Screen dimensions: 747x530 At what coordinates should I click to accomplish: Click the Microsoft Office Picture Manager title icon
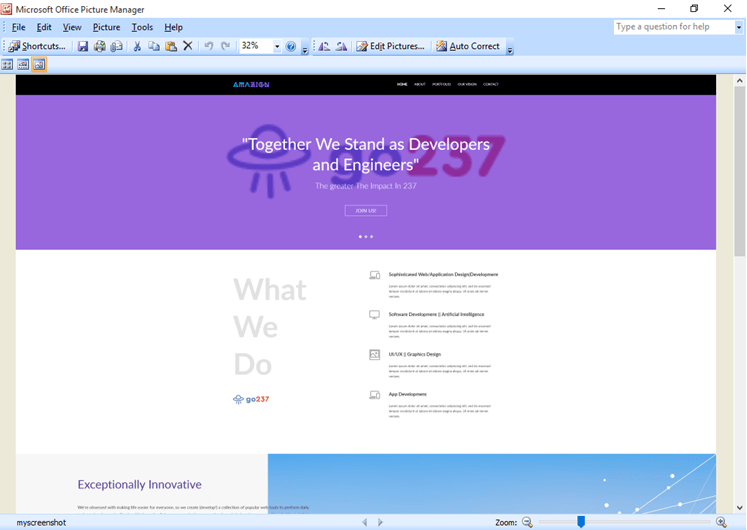6,9
